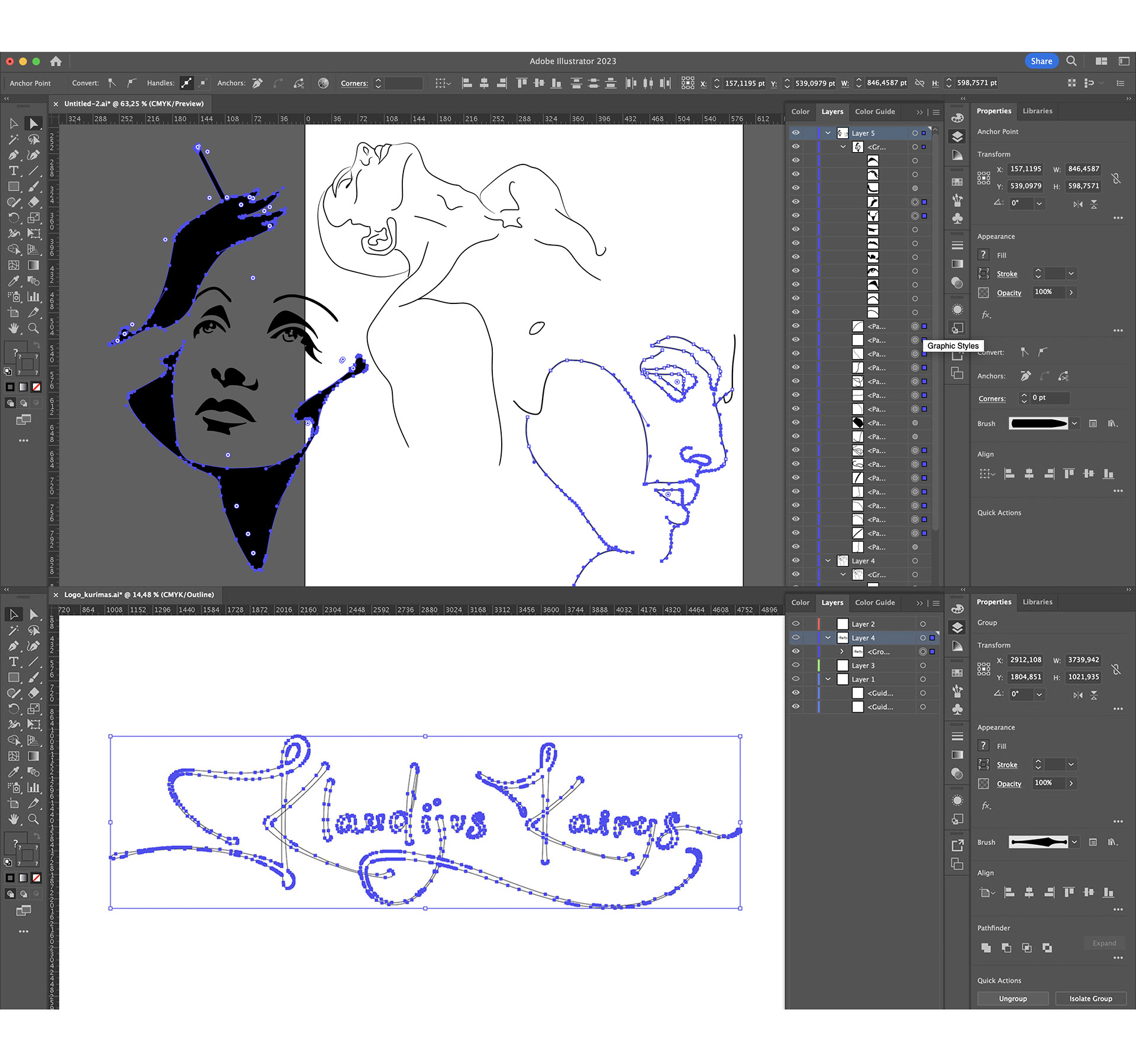1136x1064 pixels.
Task: Open search with the magnifier icon
Action: (x=1072, y=61)
